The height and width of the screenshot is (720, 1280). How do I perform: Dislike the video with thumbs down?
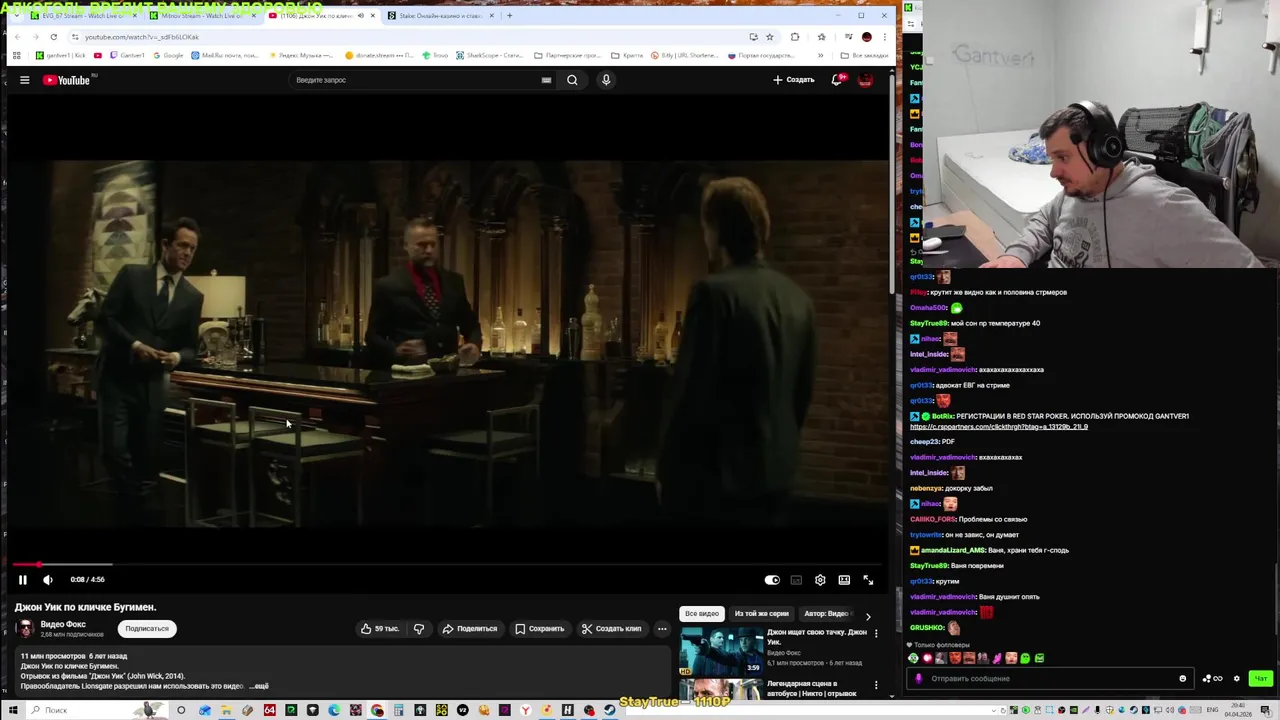pyautogui.click(x=419, y=629)
